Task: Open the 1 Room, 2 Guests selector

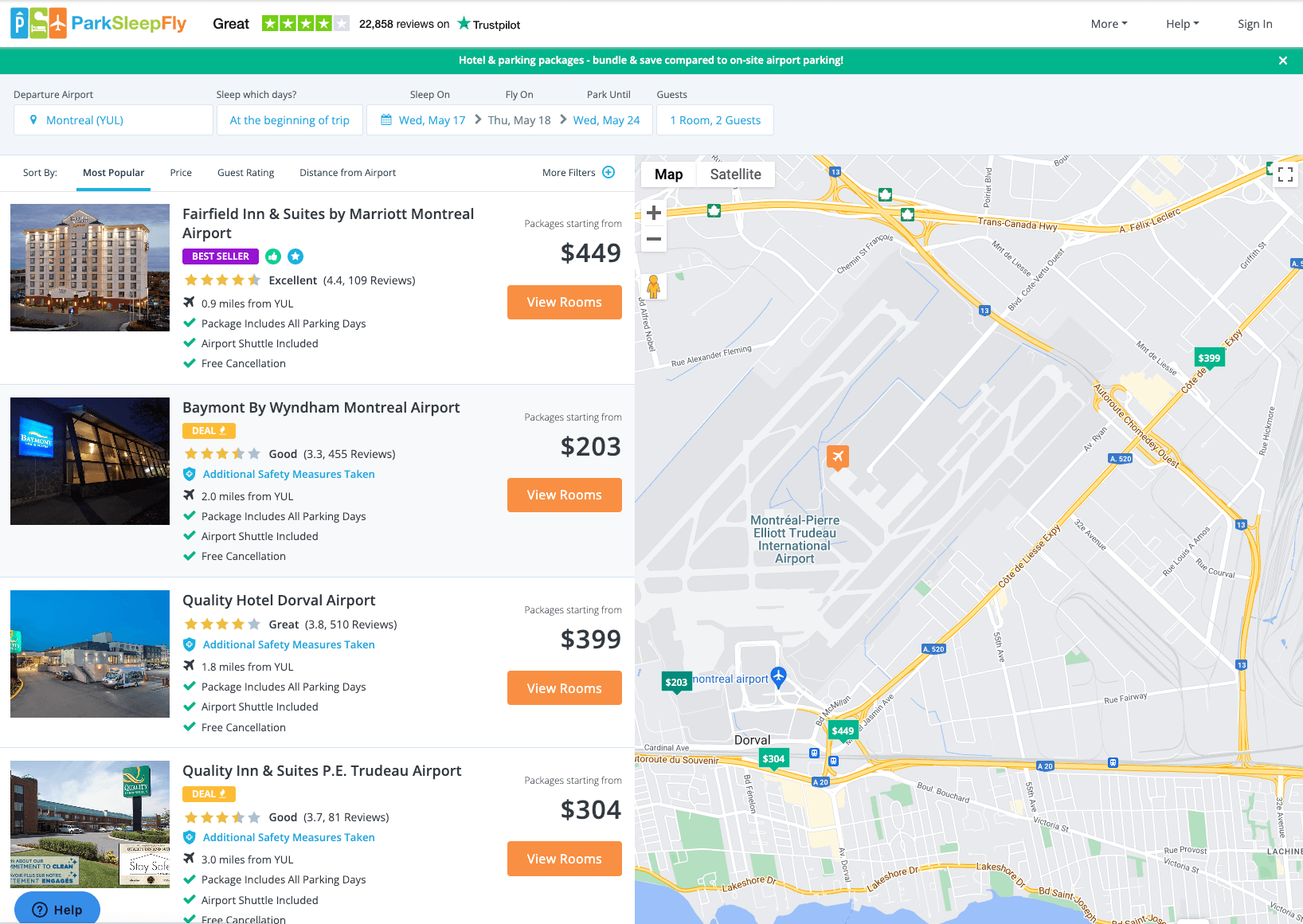Action: [x=715, y=120]
